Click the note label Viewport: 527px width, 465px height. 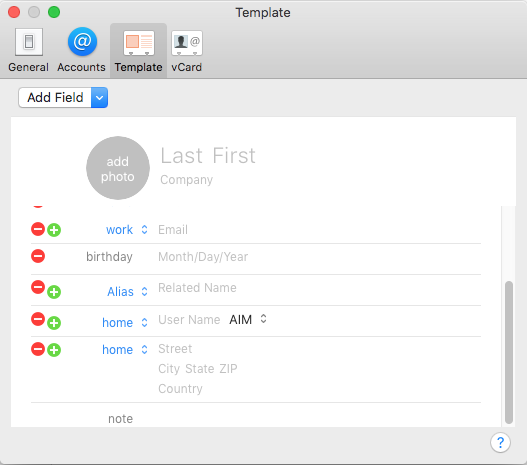pos(120,419)
